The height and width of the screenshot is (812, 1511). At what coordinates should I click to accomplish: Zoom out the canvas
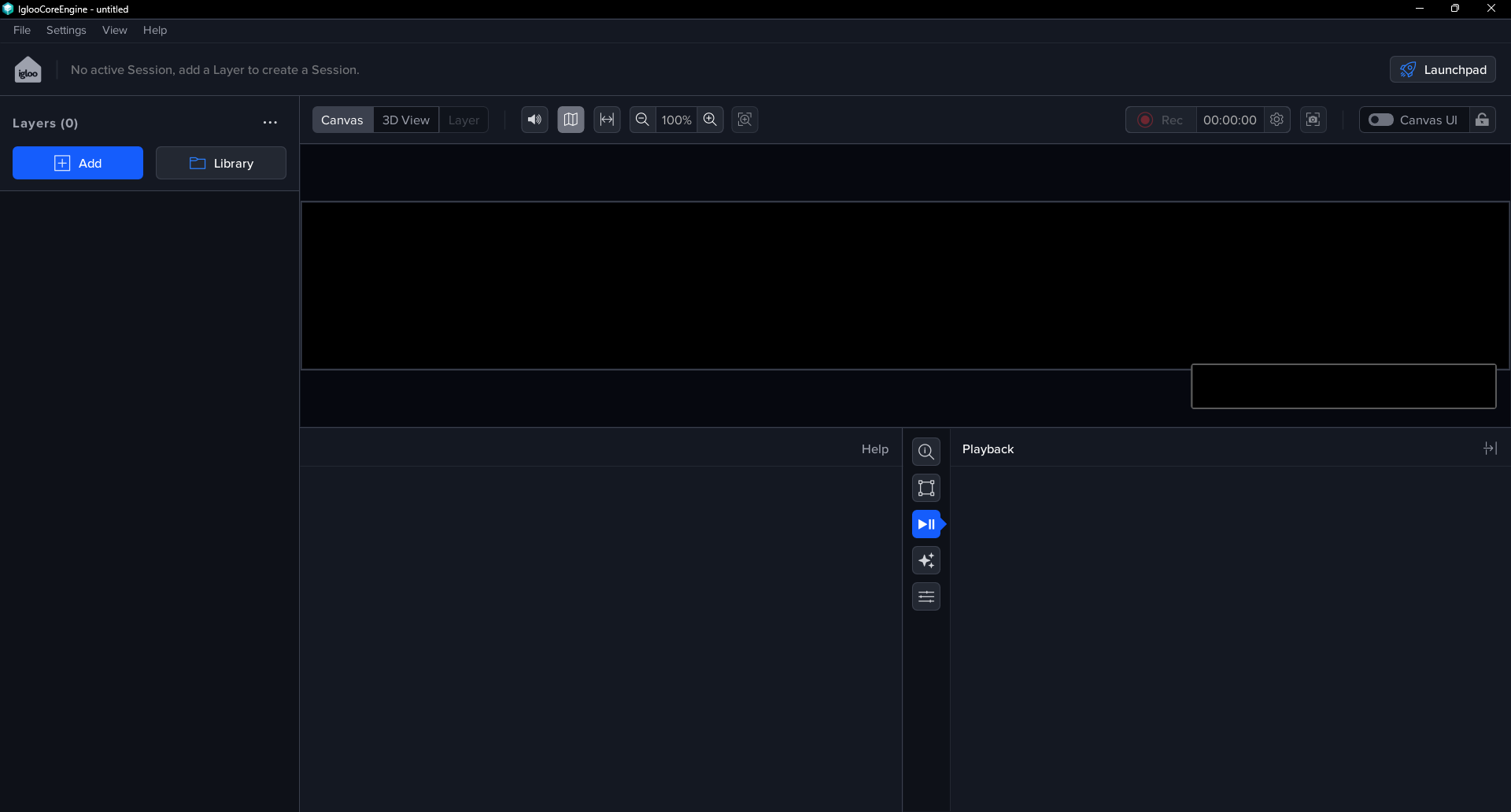(642, 120)
